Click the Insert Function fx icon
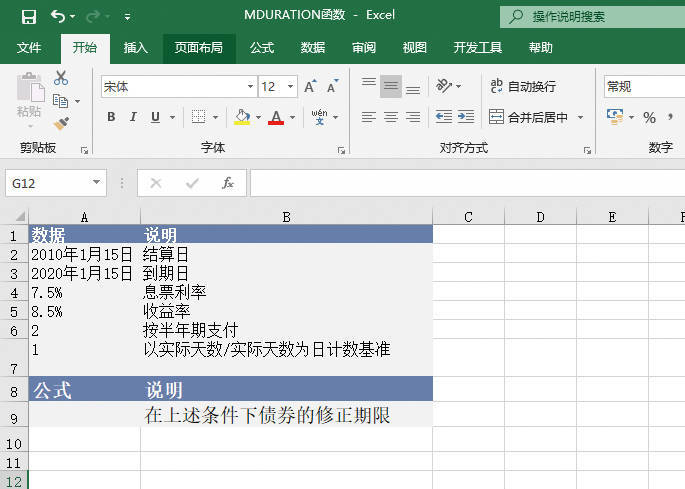 coord(228,183)
